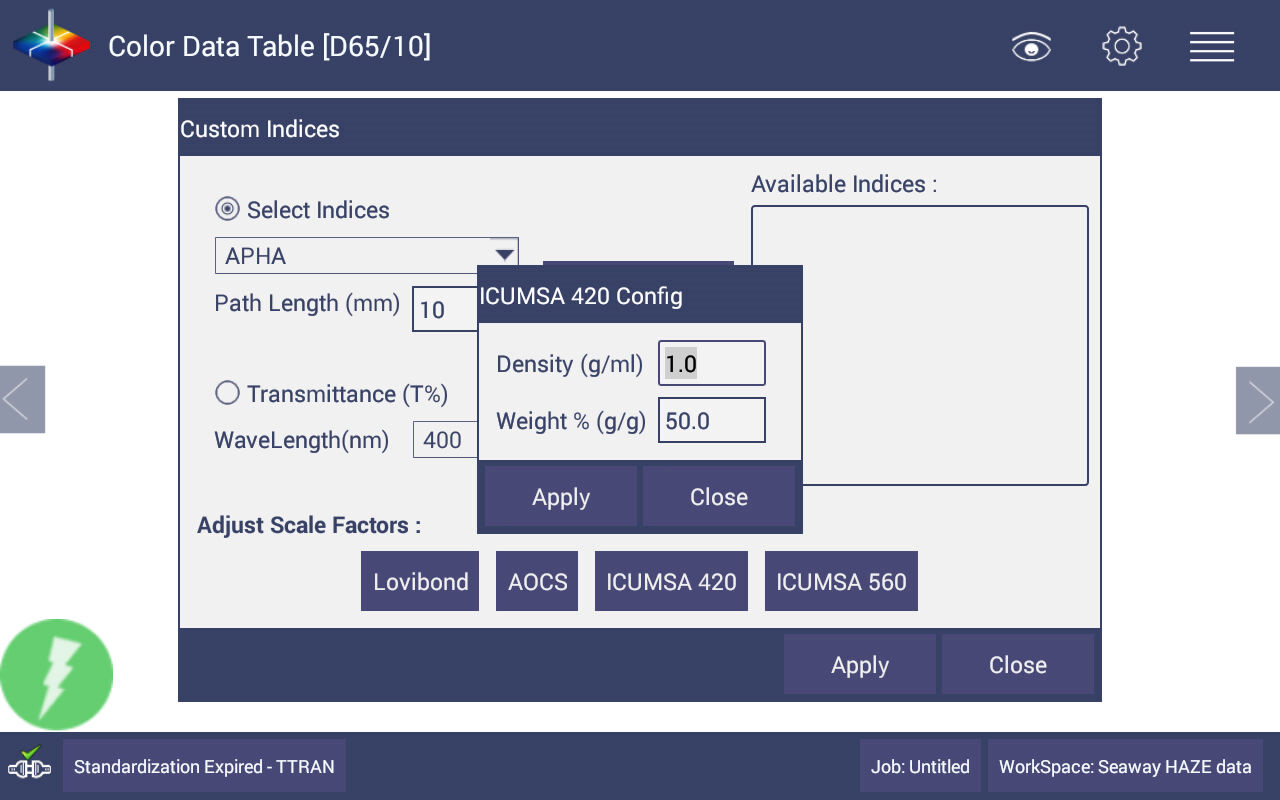Select the Transmittance (T%) radio option
Image resolution: width=1280 pixels, height=800 pixels.
tap(228, 394)
